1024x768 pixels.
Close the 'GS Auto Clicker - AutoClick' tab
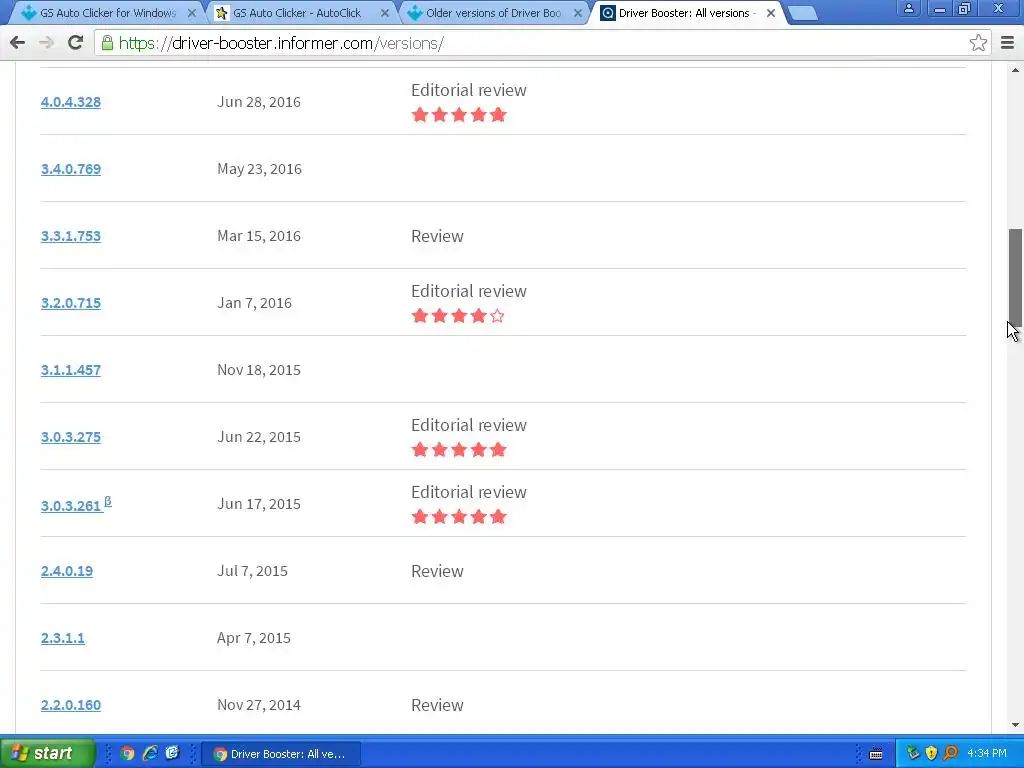tap(385, 13)
